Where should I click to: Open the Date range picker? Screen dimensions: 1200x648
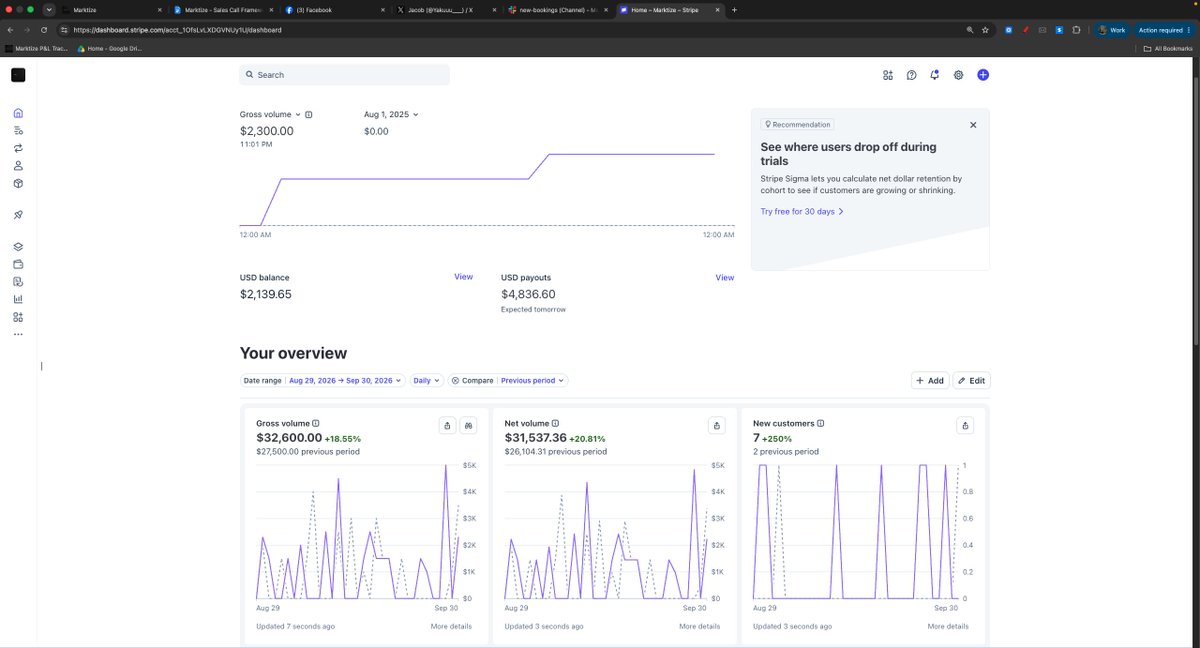pyautogui.click(x=323, y=381)
